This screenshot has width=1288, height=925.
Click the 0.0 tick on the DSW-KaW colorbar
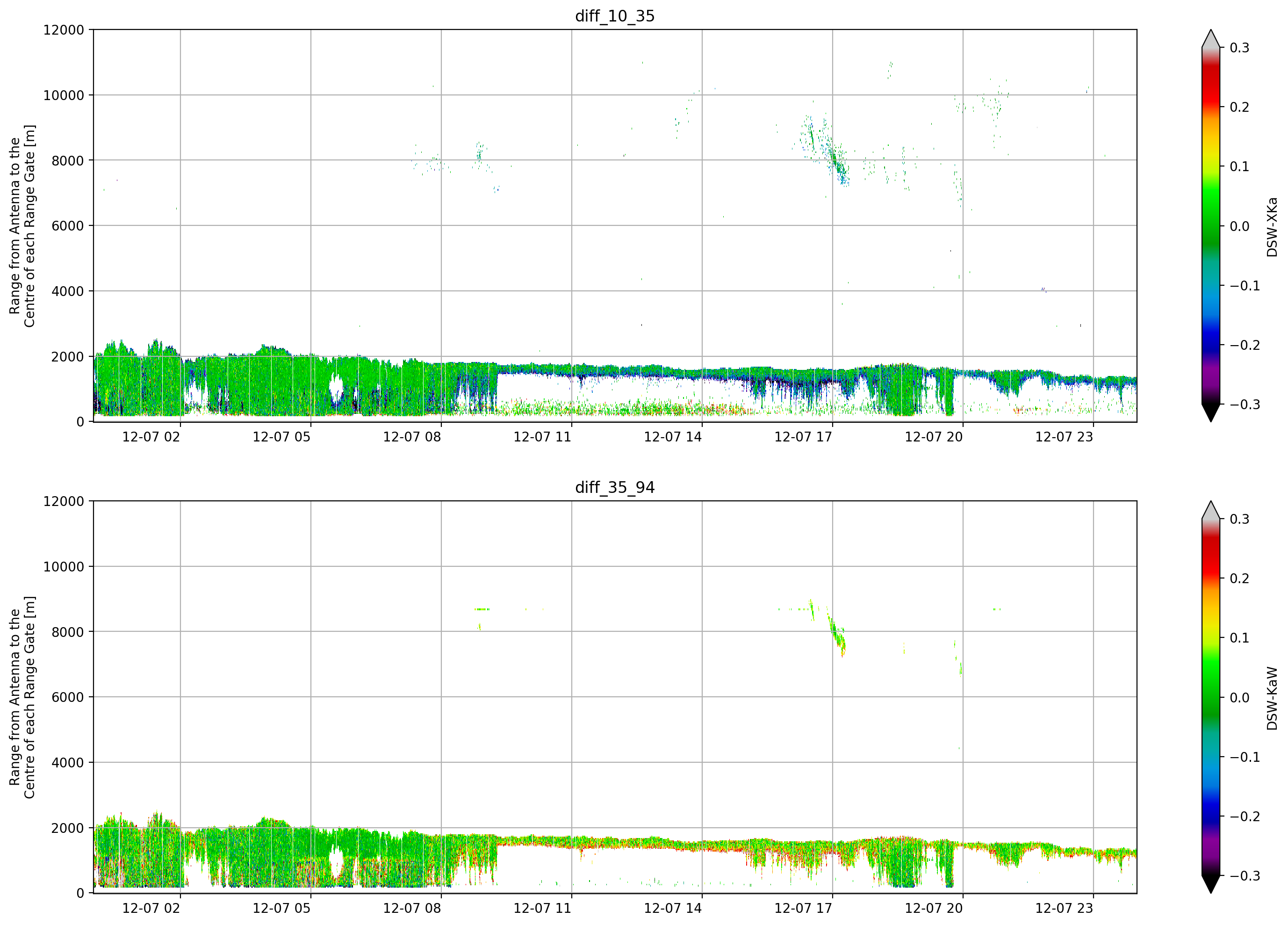(1240, 698)
